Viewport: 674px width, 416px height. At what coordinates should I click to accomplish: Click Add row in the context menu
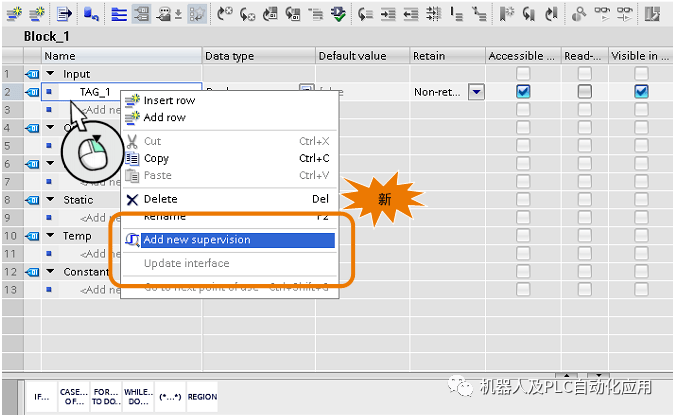(164, 118)
